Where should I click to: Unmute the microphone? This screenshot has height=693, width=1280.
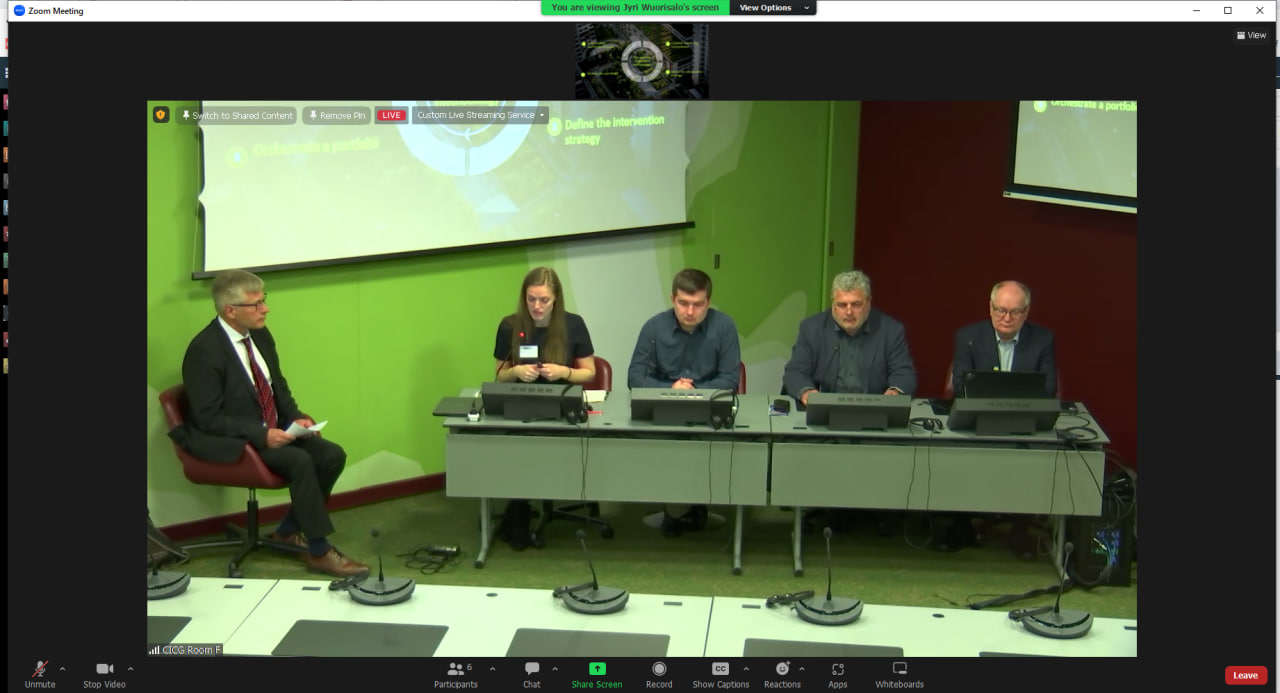40,674
